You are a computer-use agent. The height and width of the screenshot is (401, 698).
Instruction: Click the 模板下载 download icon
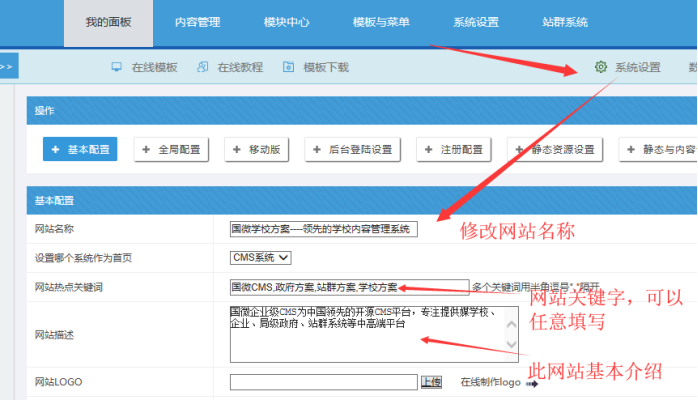[289, 68]
